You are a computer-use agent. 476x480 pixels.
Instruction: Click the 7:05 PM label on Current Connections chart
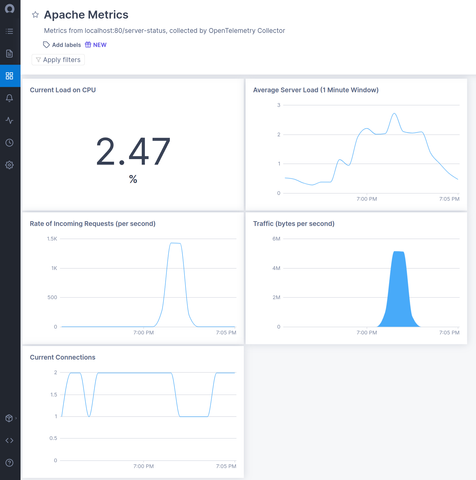tap(226, 466)
